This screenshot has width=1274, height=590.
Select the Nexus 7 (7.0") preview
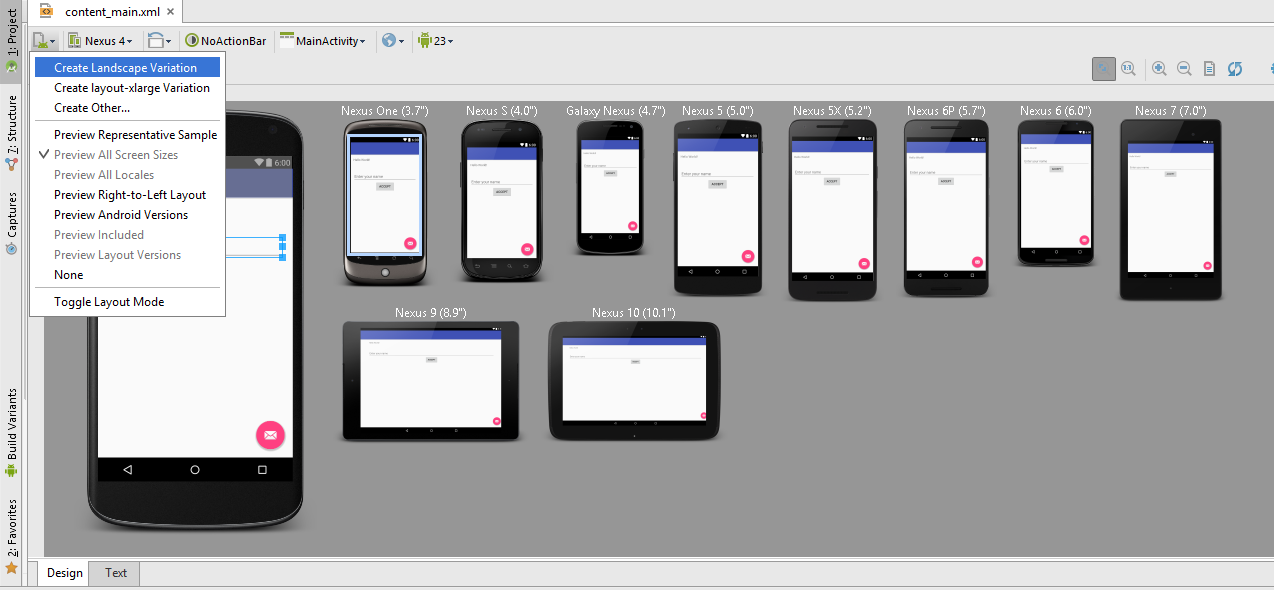point(1170,210)
